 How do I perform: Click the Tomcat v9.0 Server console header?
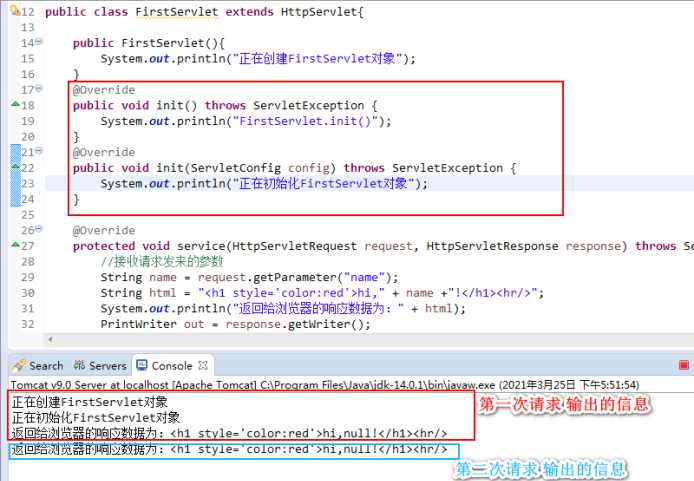(x=325, y=385)
